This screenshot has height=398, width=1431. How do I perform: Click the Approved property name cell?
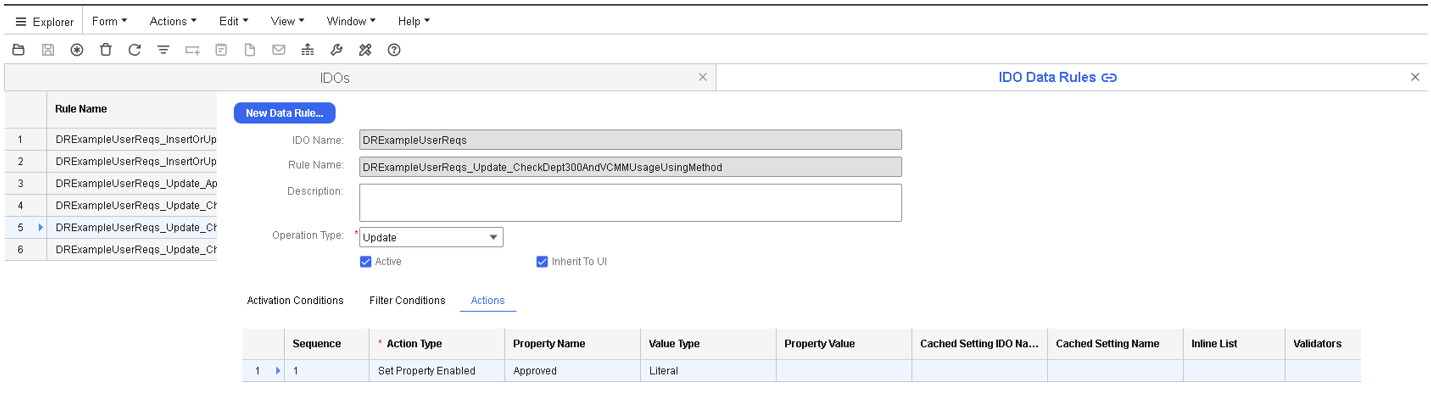(573, 371)
